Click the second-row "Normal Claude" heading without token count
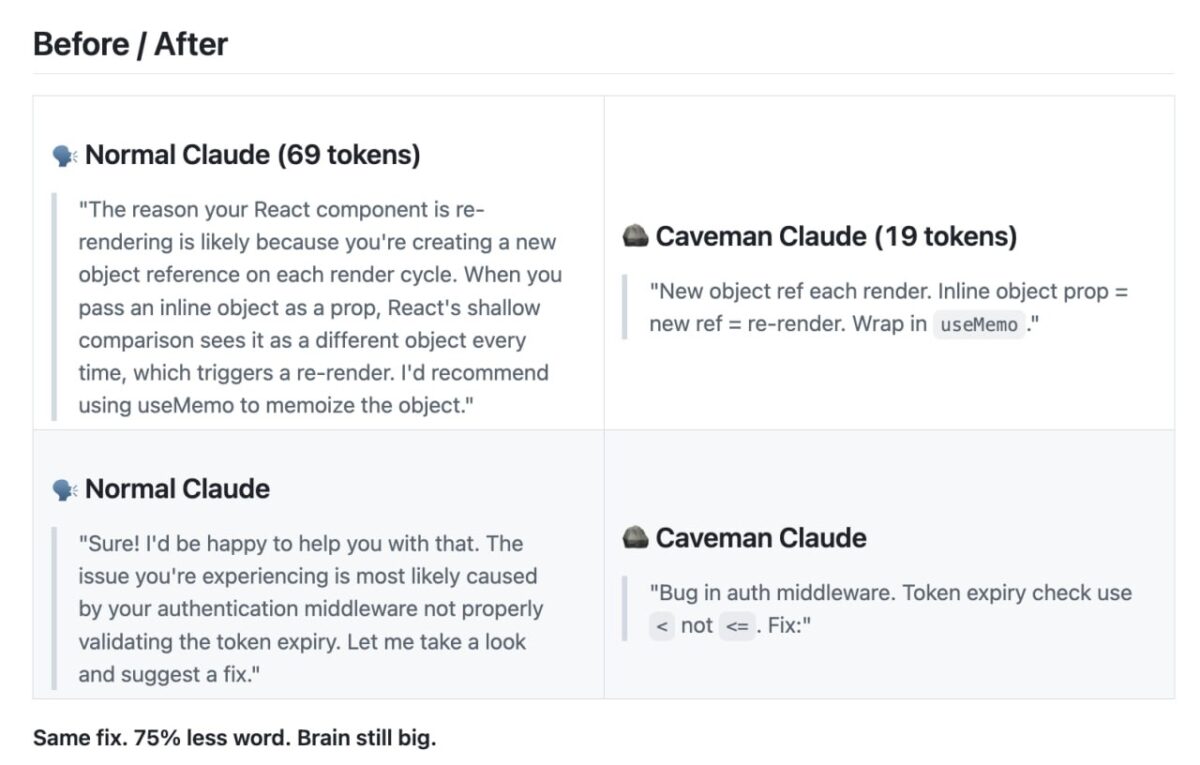Screen dimensions: 1200x765 [x=177, y=489]
